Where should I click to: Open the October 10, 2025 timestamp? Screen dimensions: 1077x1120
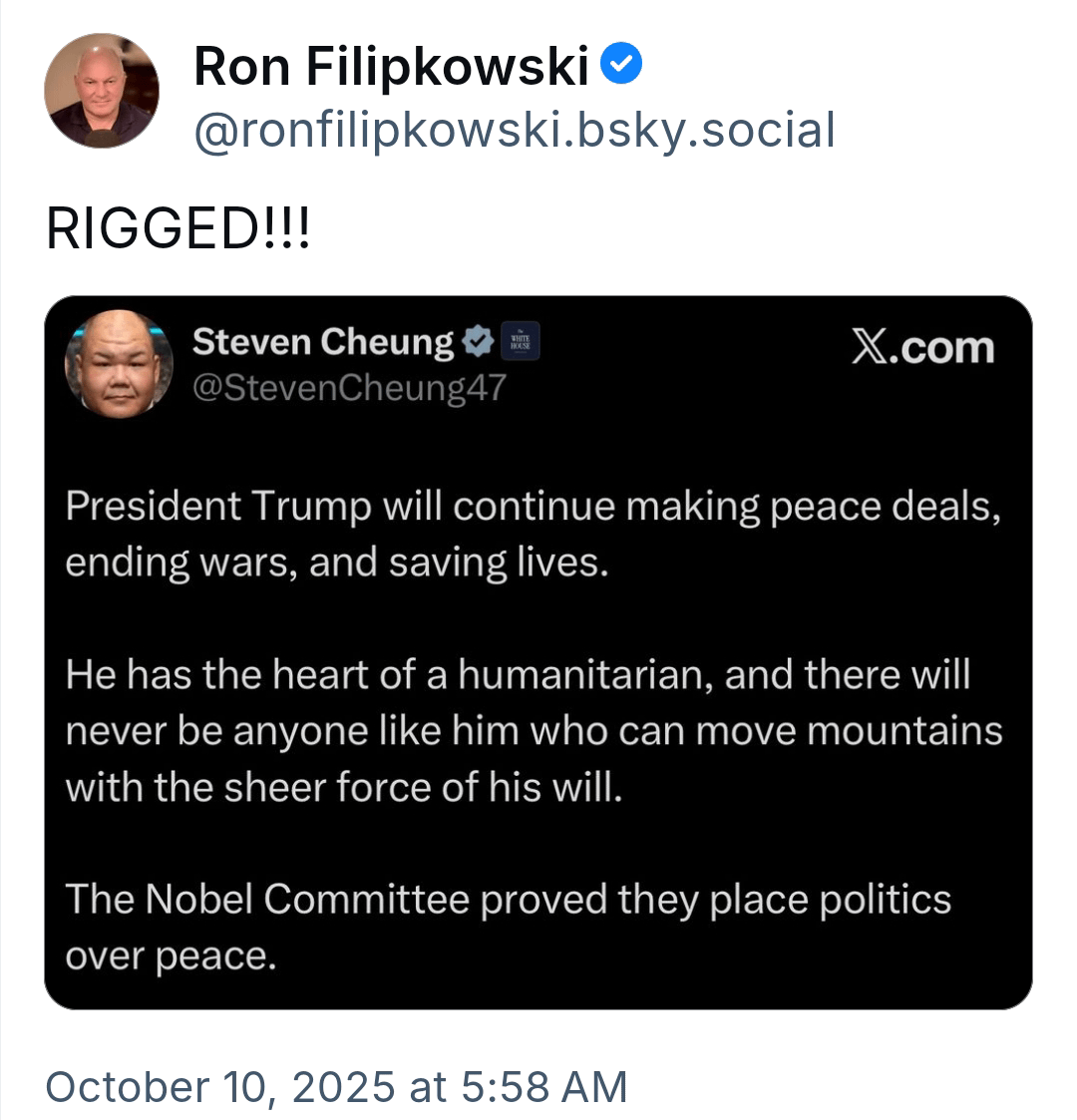coord(336,1086)
